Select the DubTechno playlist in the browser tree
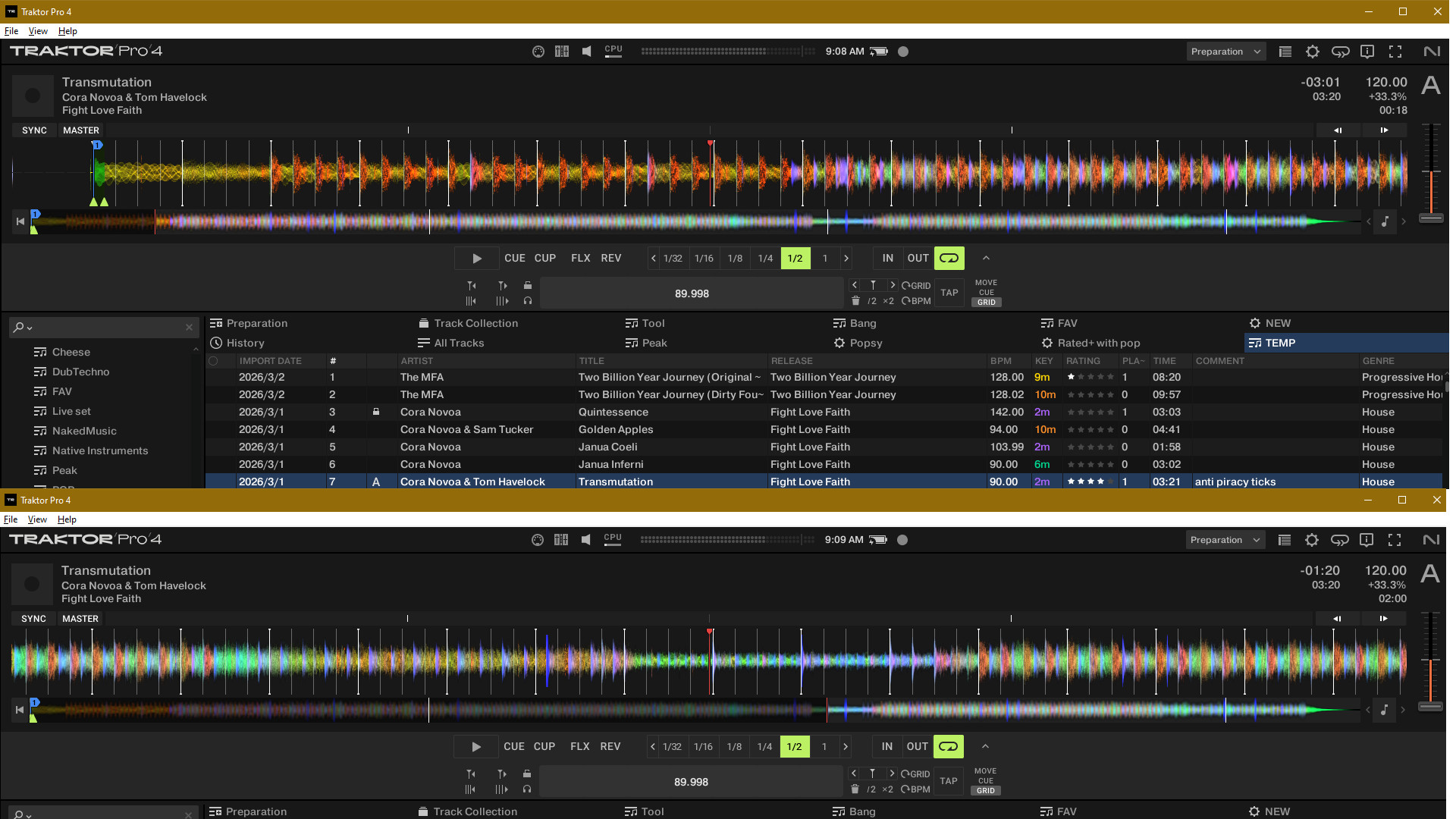1456x819 pixels. [x=80, y=372]
